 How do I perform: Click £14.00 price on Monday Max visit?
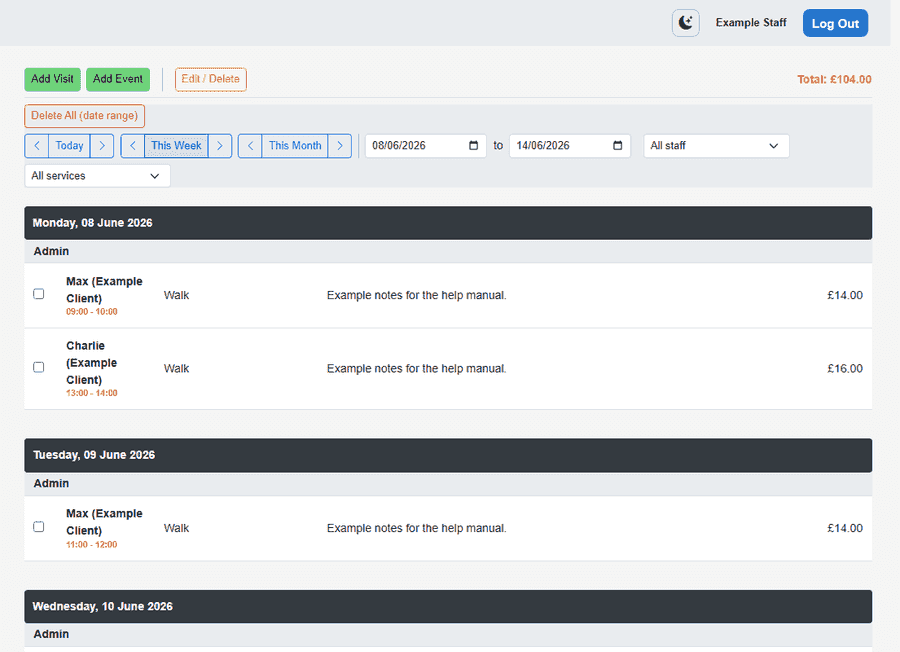click(x=844, y=295)
